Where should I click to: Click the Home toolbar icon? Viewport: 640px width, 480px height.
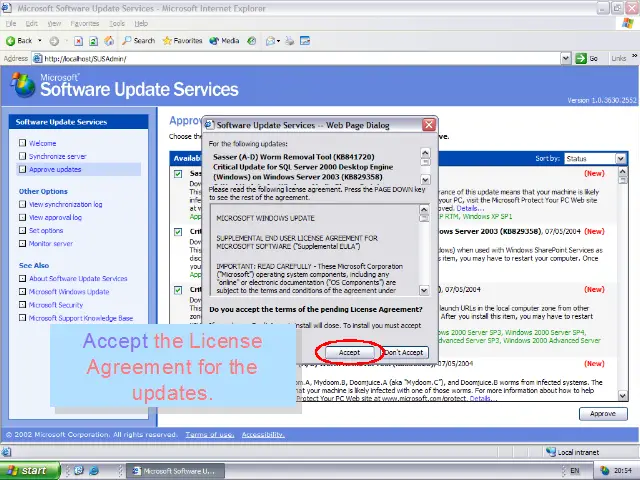click(x=109, y=41)
